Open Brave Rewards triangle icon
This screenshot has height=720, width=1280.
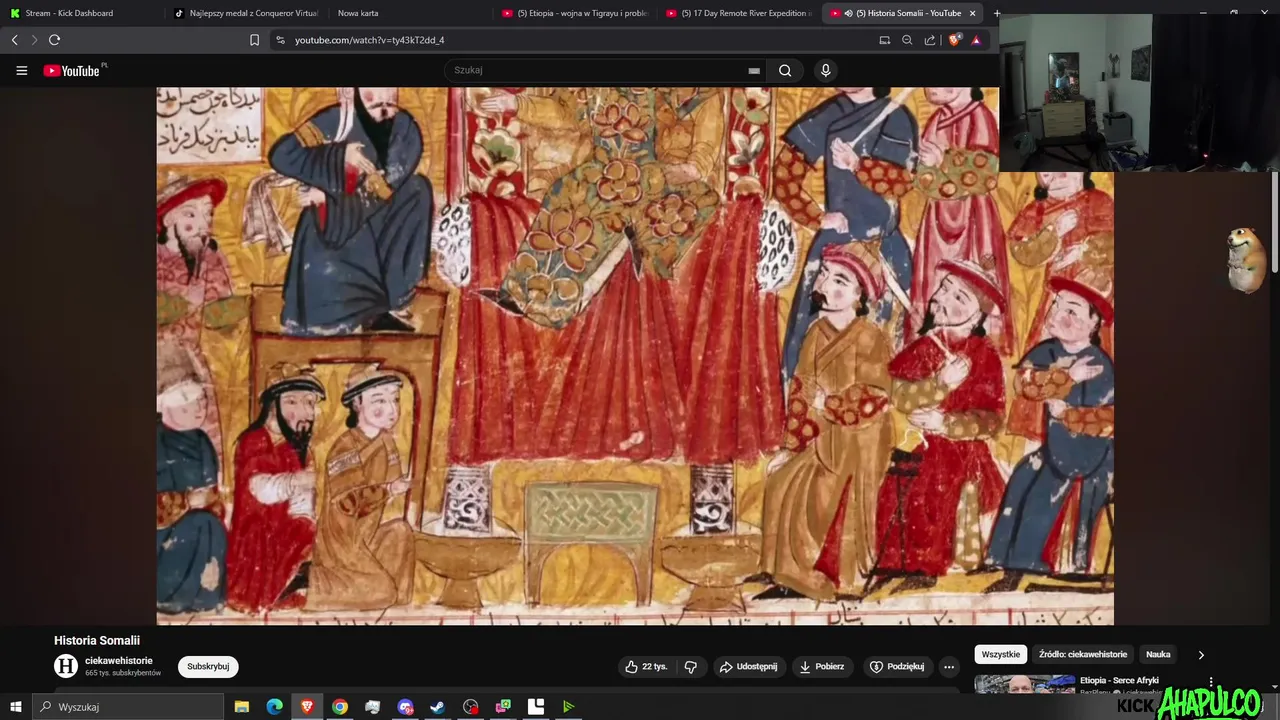click(976, 40)
